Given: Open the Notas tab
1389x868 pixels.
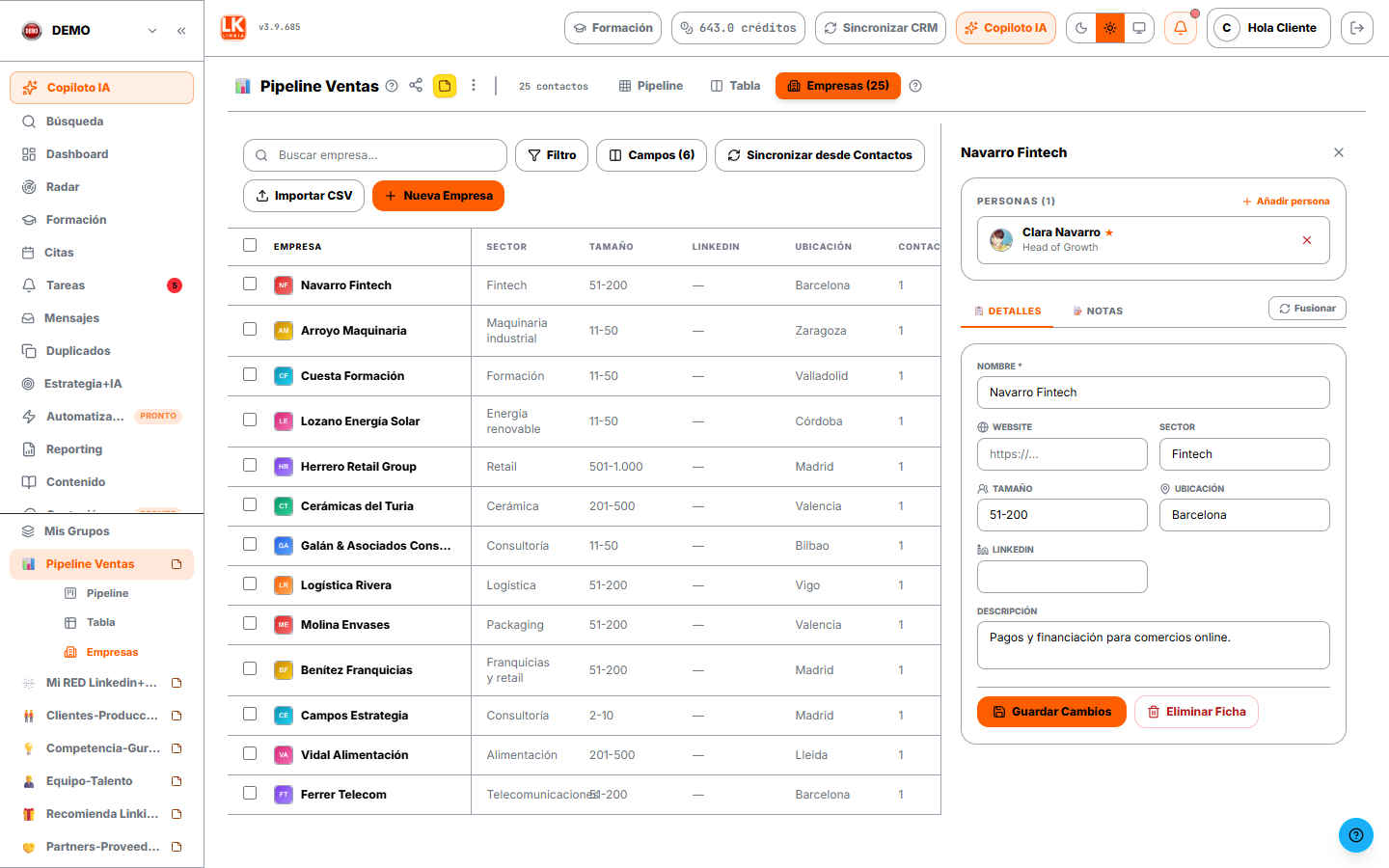Looking at the screenshot, I should click(x=1098, y=312).
